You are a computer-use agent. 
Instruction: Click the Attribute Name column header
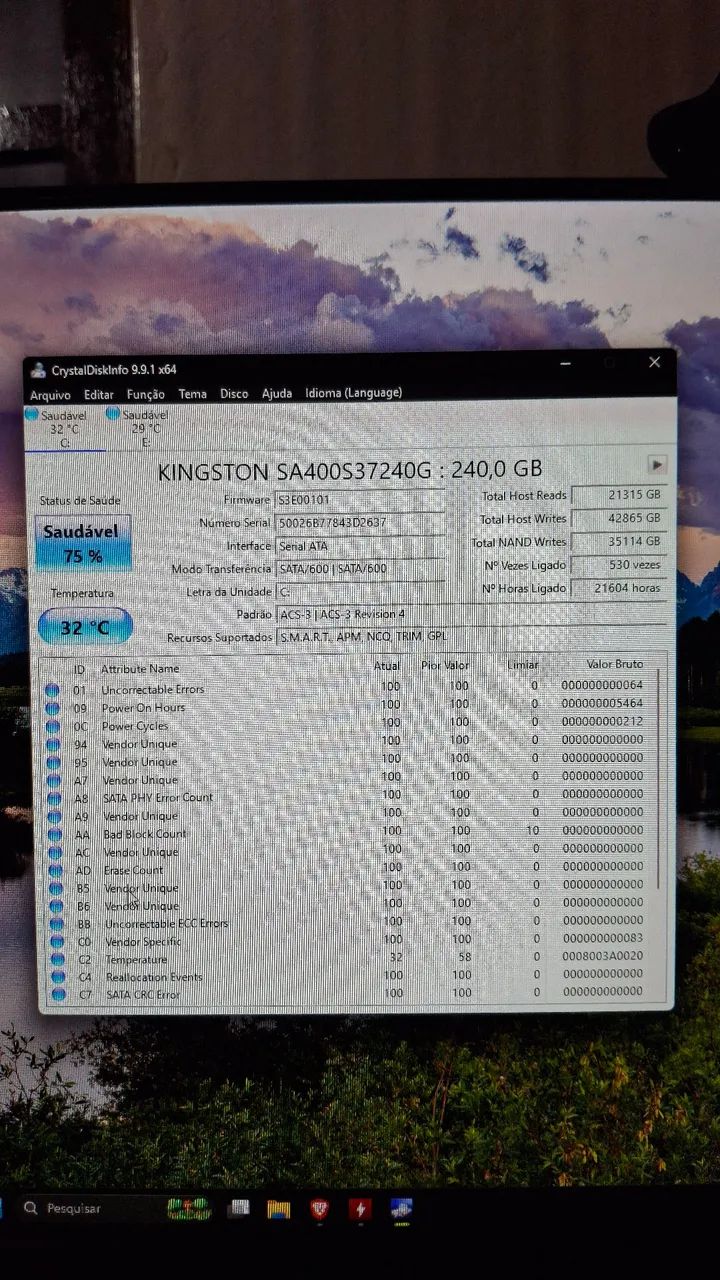(x=140, y=668)
